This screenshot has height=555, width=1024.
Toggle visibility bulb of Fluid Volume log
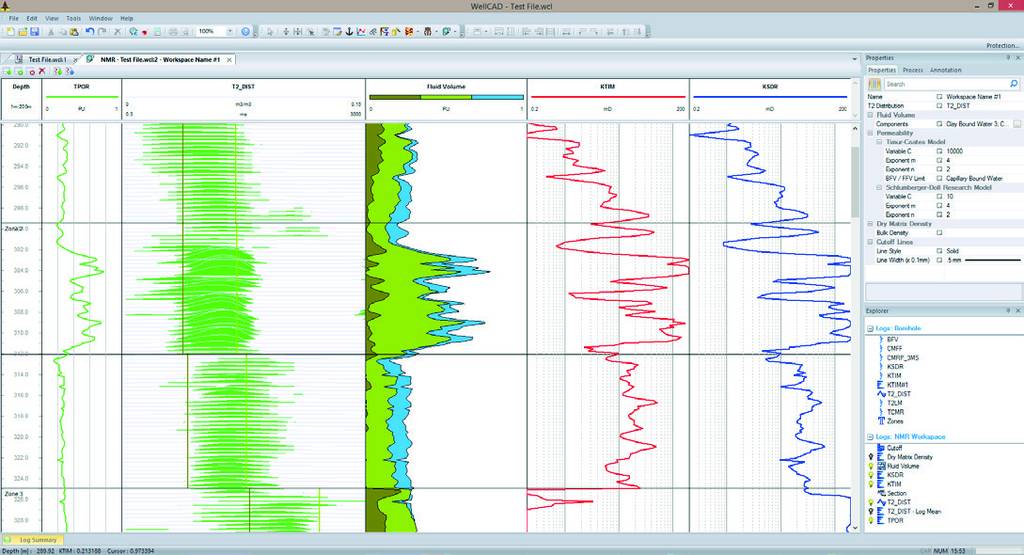(x=868, y=465)
